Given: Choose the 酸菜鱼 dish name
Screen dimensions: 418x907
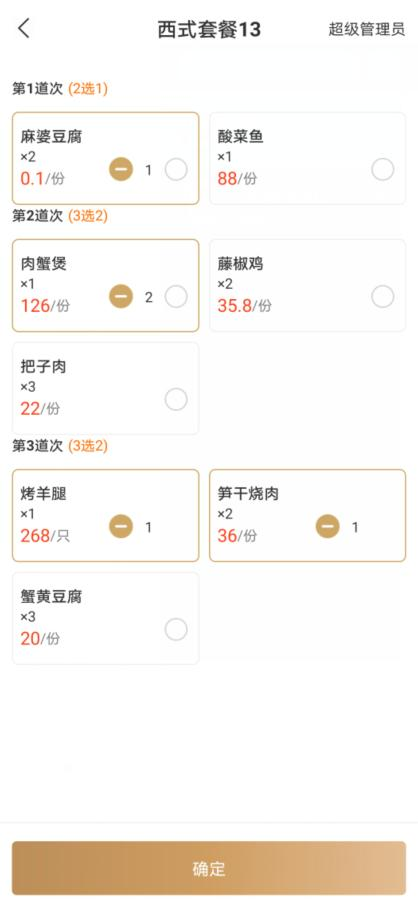Looking at the screenshot, I should click(241, 137).
